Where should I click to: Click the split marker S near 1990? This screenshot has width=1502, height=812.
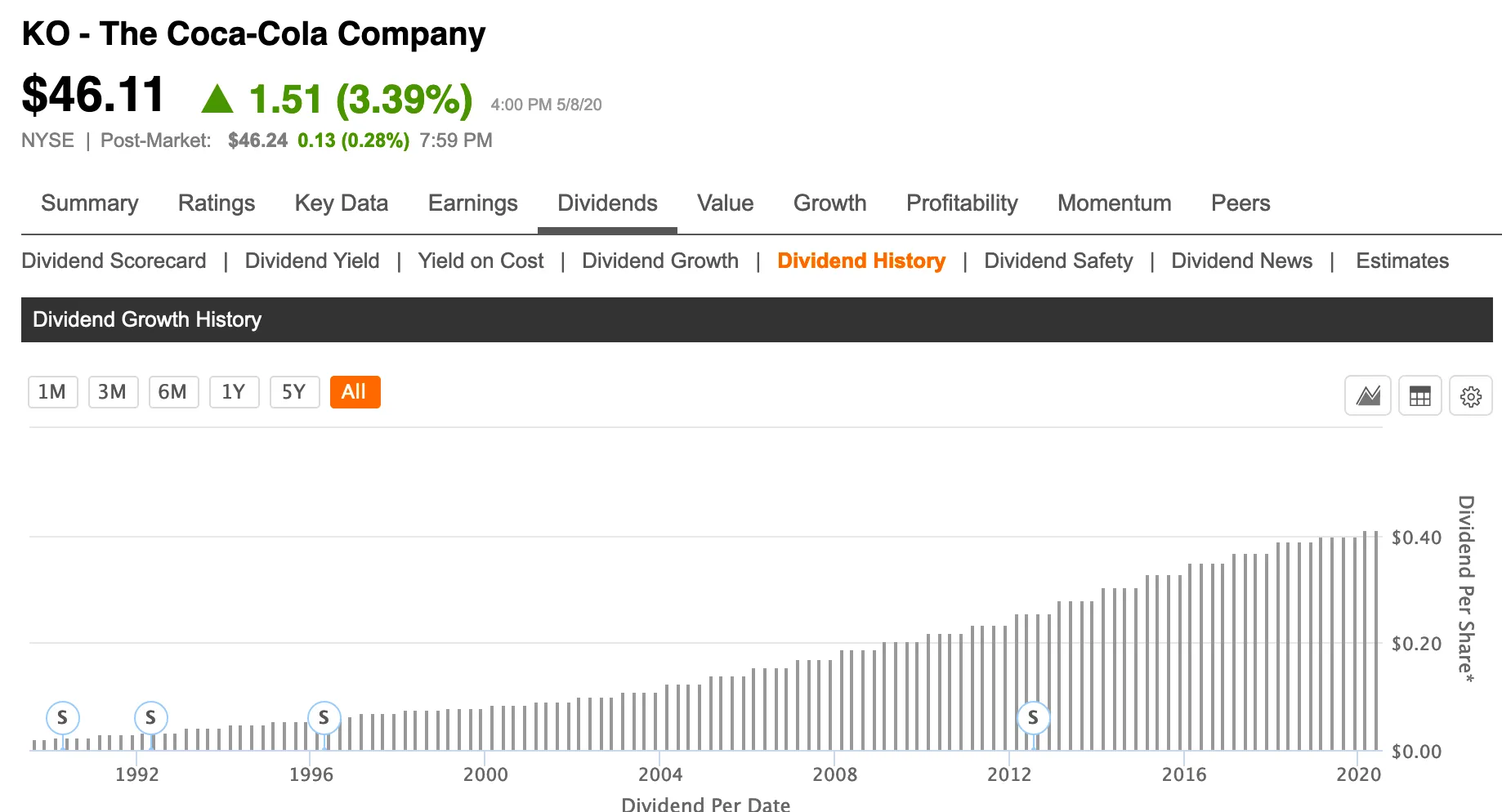click(x=63, y=718)
